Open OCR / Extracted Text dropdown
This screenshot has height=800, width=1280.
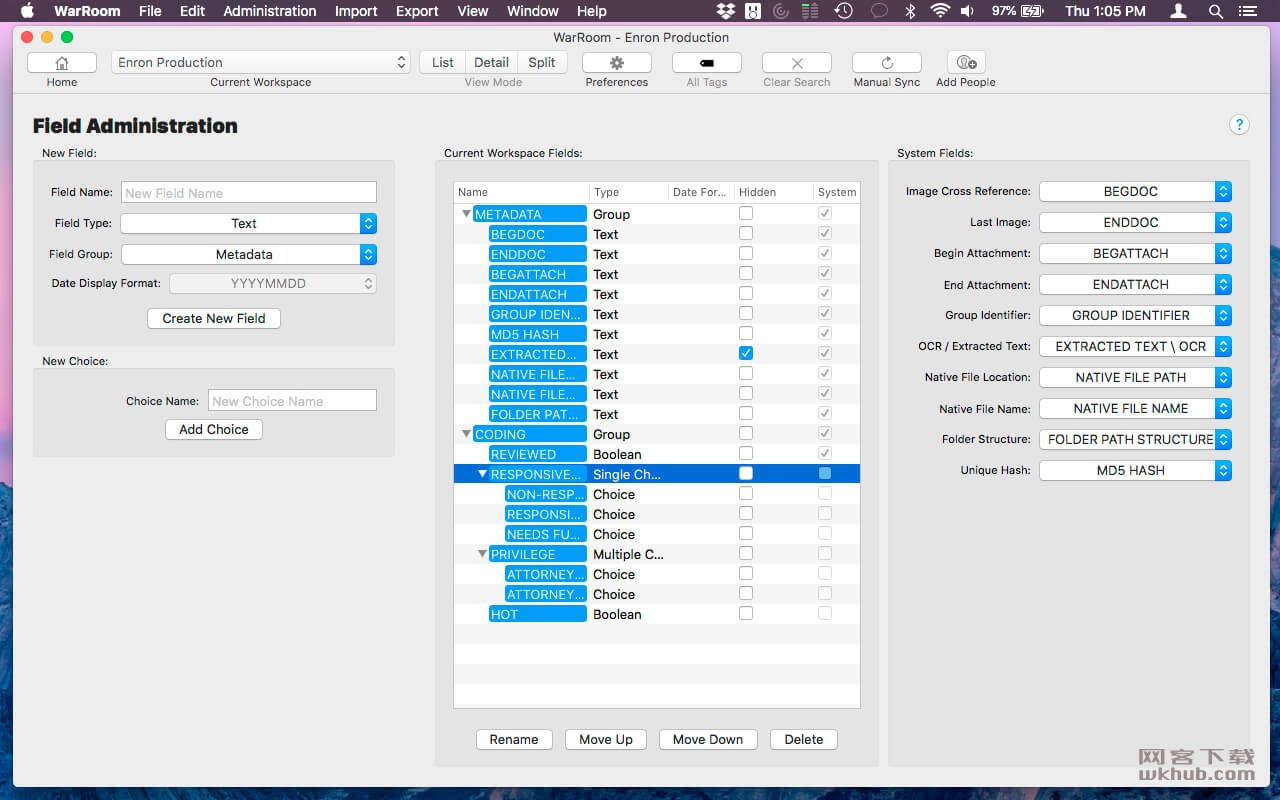click(1135, 346)
